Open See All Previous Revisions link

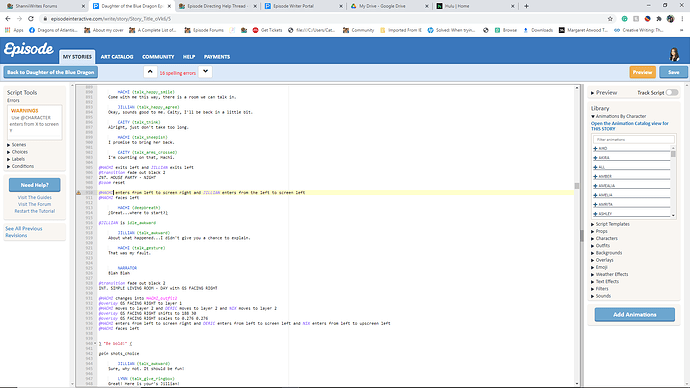point(24,232)
